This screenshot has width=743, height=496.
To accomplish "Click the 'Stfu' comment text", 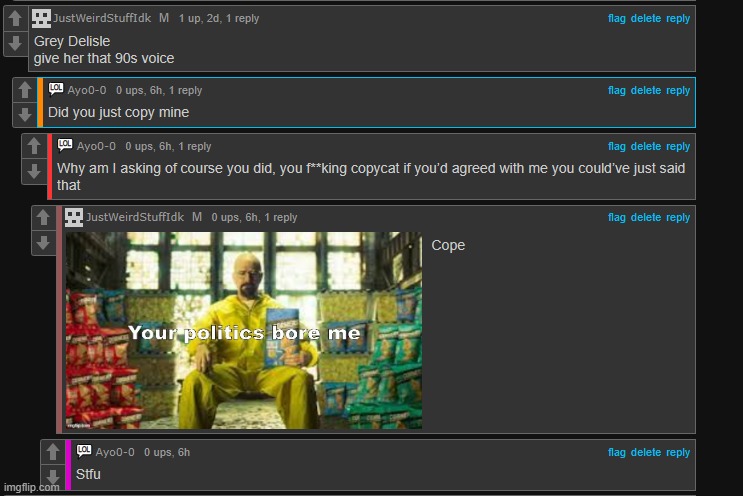I will coord(88,474).
